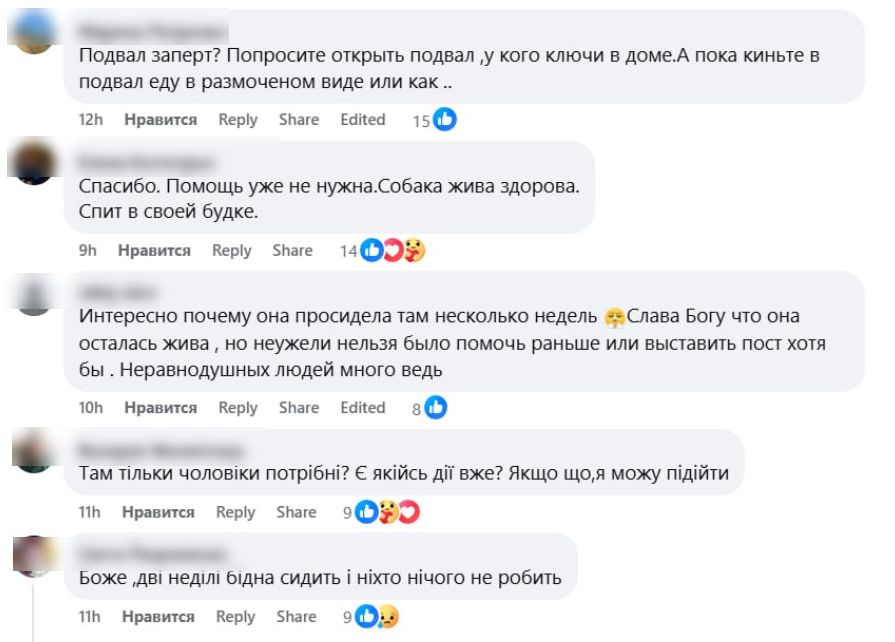
Task: Open avatar of 'Спасибо' comment author
Action: pos(35,161)
